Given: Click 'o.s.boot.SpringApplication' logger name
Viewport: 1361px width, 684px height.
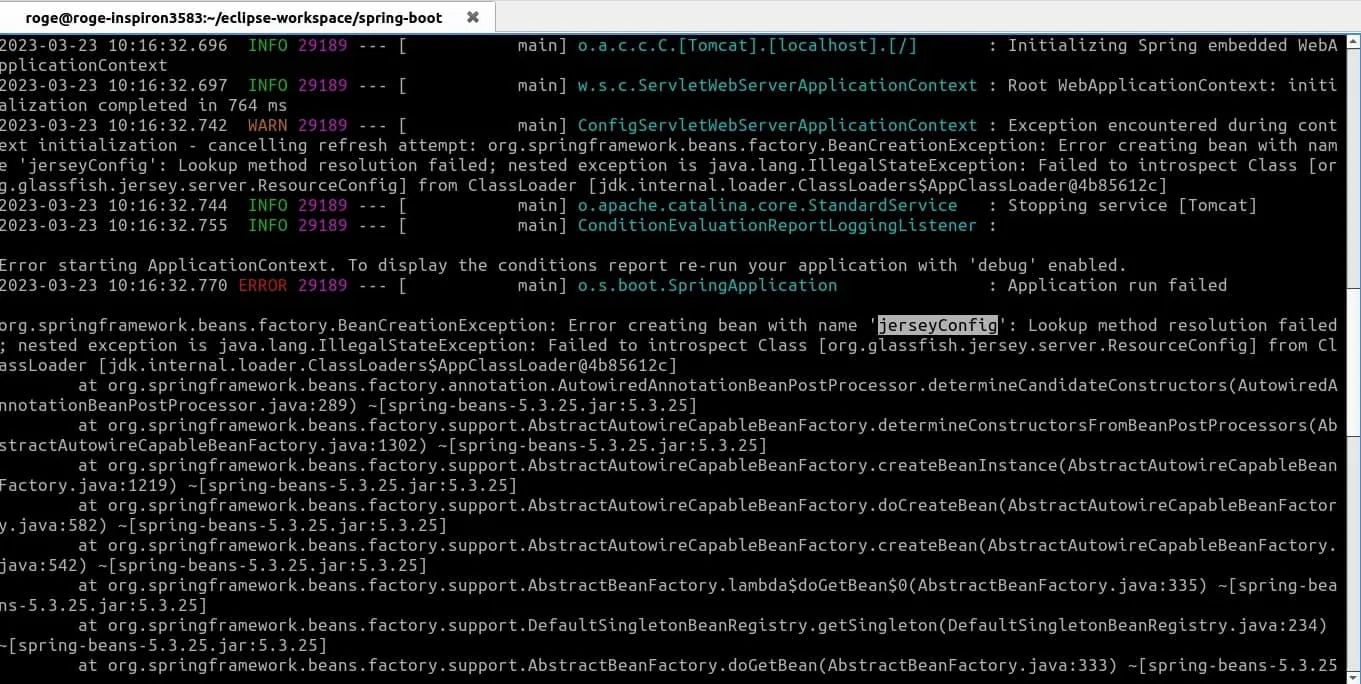Looking at the screenshot, I should coord(707,285).
